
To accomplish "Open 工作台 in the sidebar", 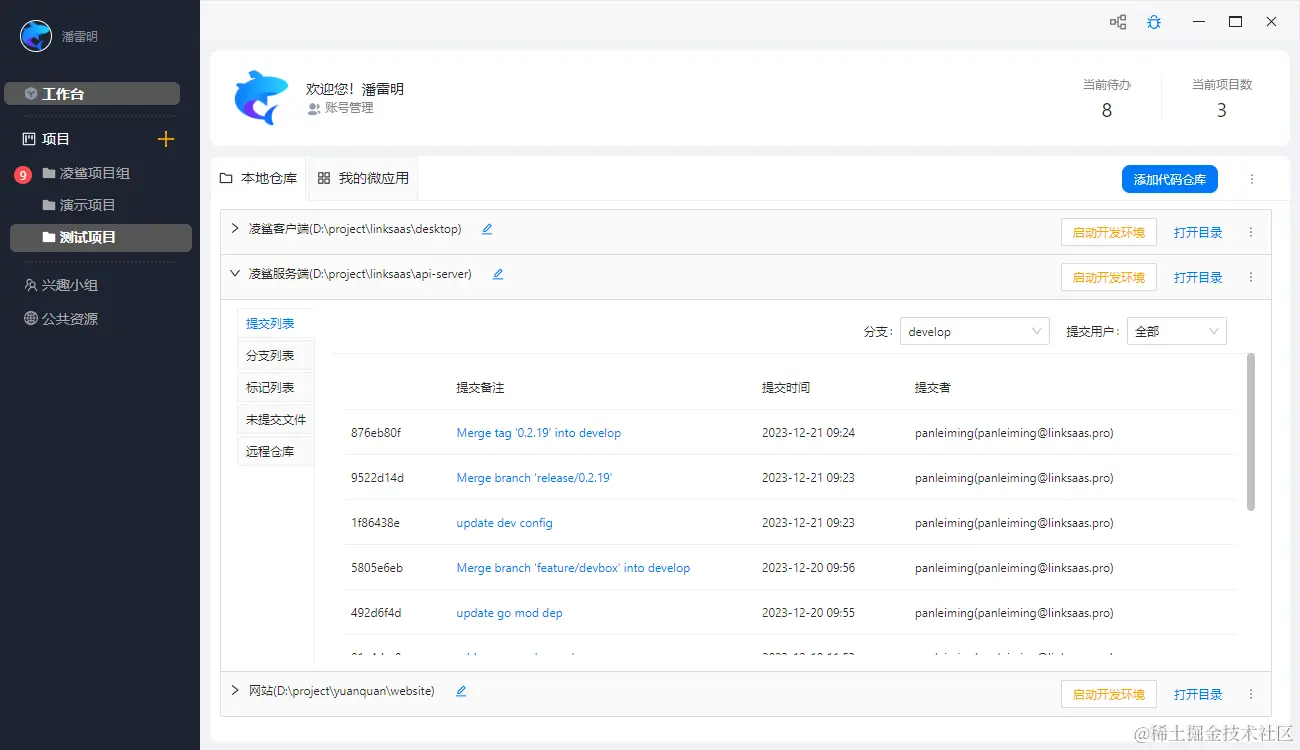I will [x=92, y=94].
